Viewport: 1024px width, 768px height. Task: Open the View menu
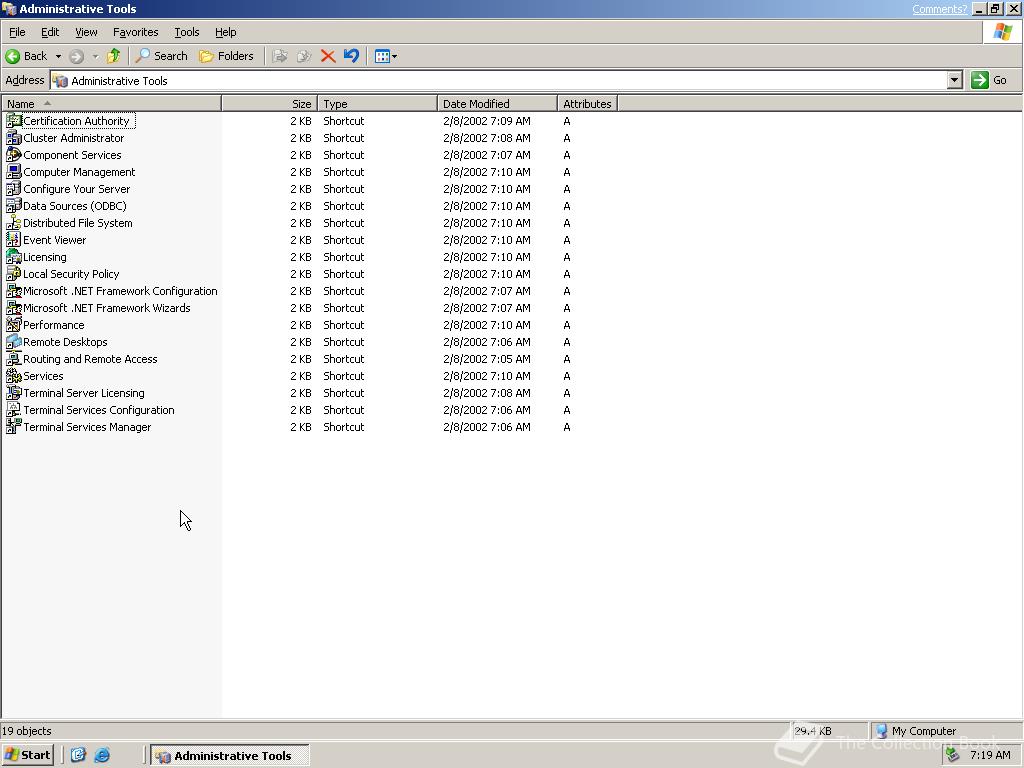point(86,32)
